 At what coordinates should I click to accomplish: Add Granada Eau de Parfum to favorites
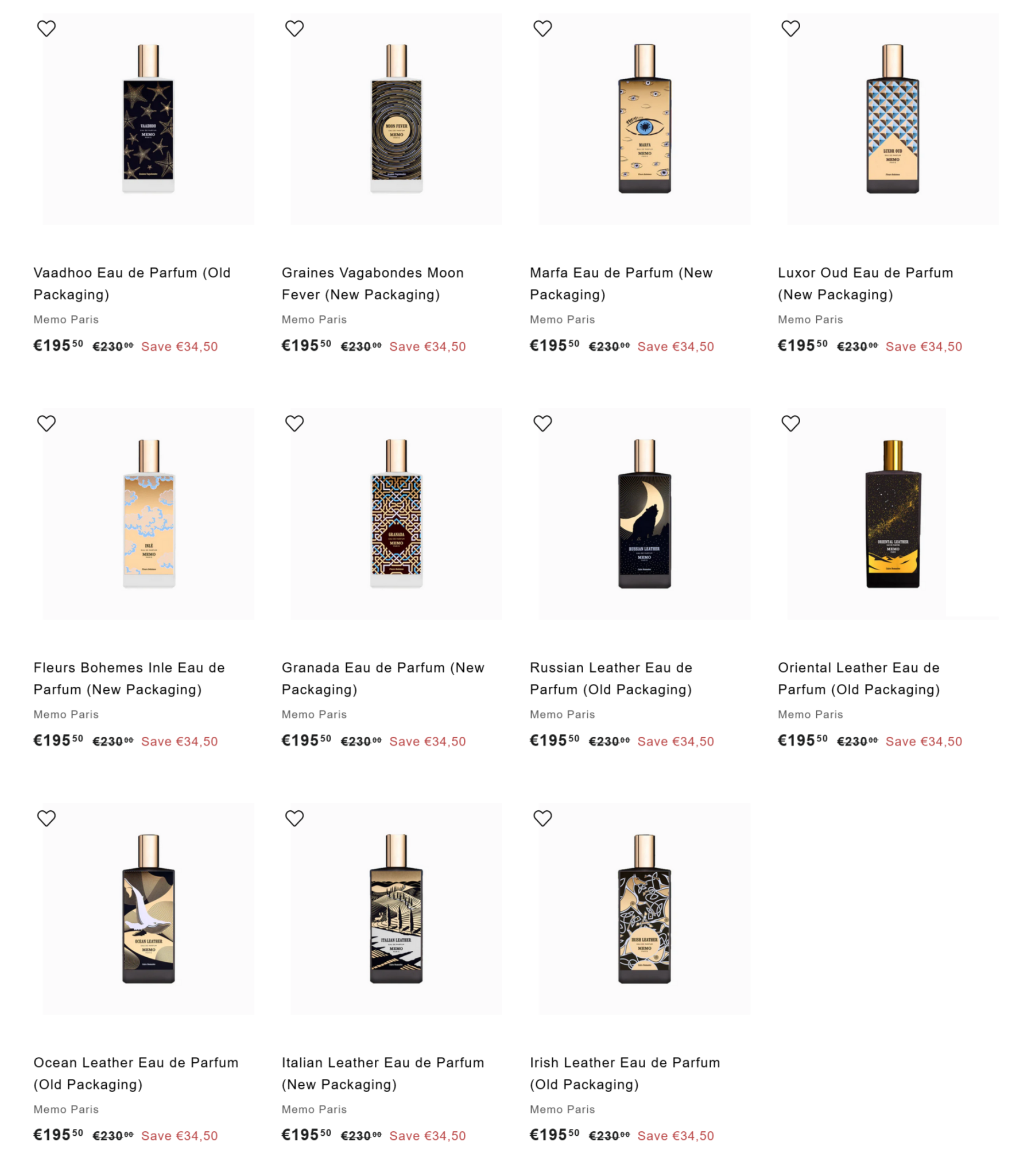click(x=294, y=423)
